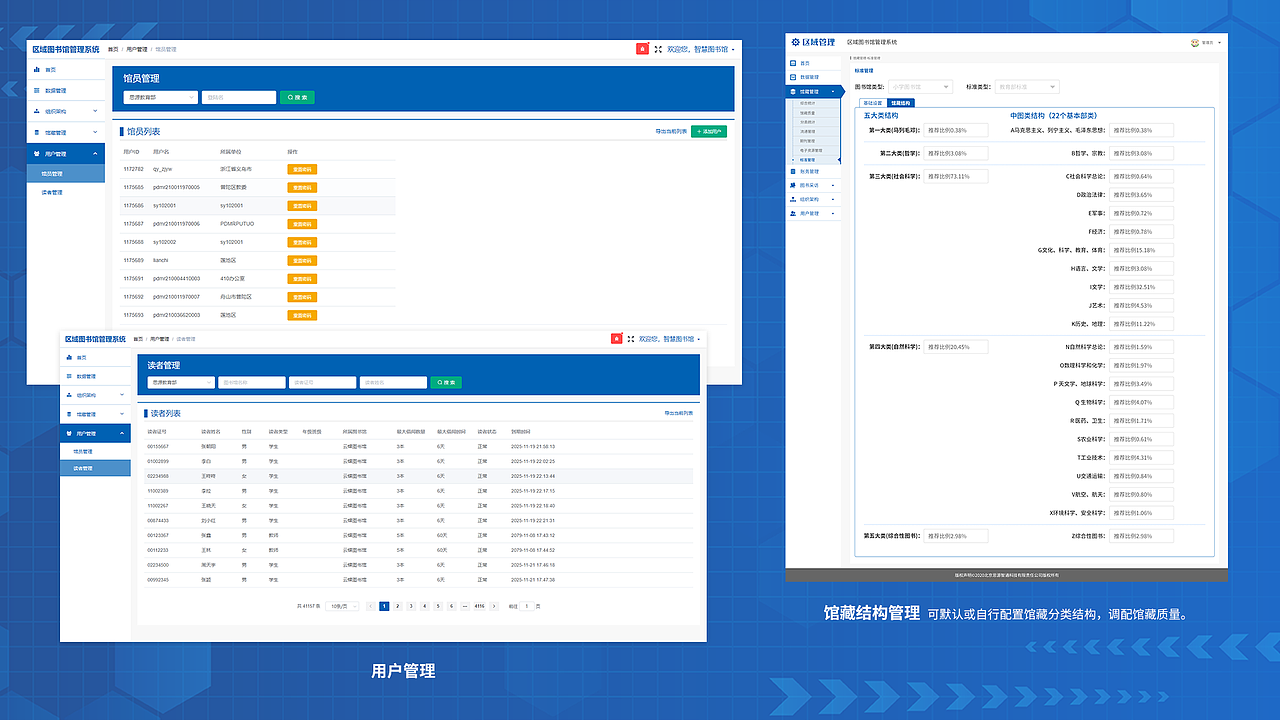This screenshot has width=1280, height=720.
Task: Click the 馆藏管理 icon in 馆员管理 sidebar
Action: (37, 132)
